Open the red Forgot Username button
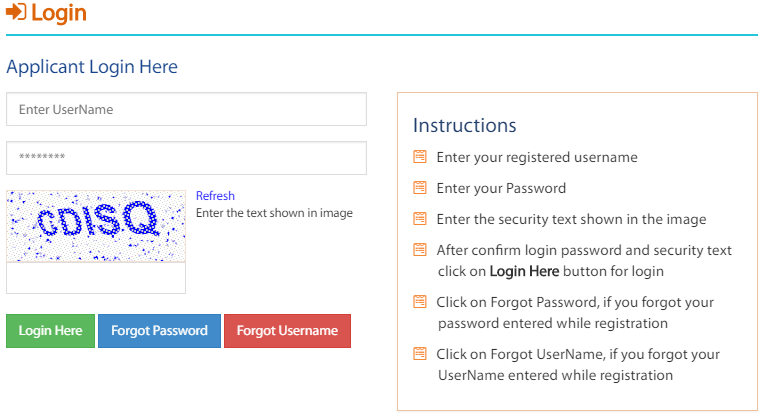The width and height of the screenshot is (765, 418). (287, 331)
